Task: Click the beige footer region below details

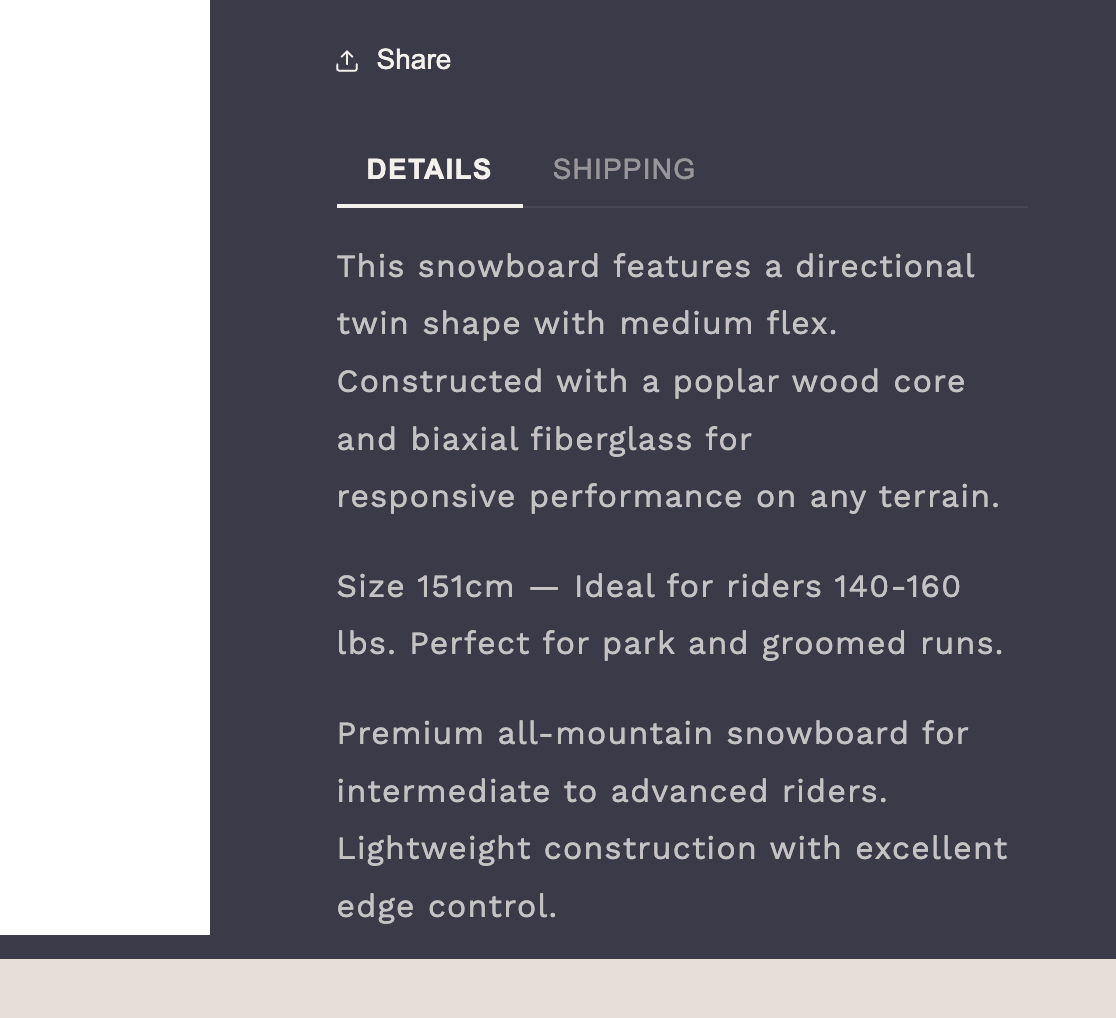Action: point(558,990)
